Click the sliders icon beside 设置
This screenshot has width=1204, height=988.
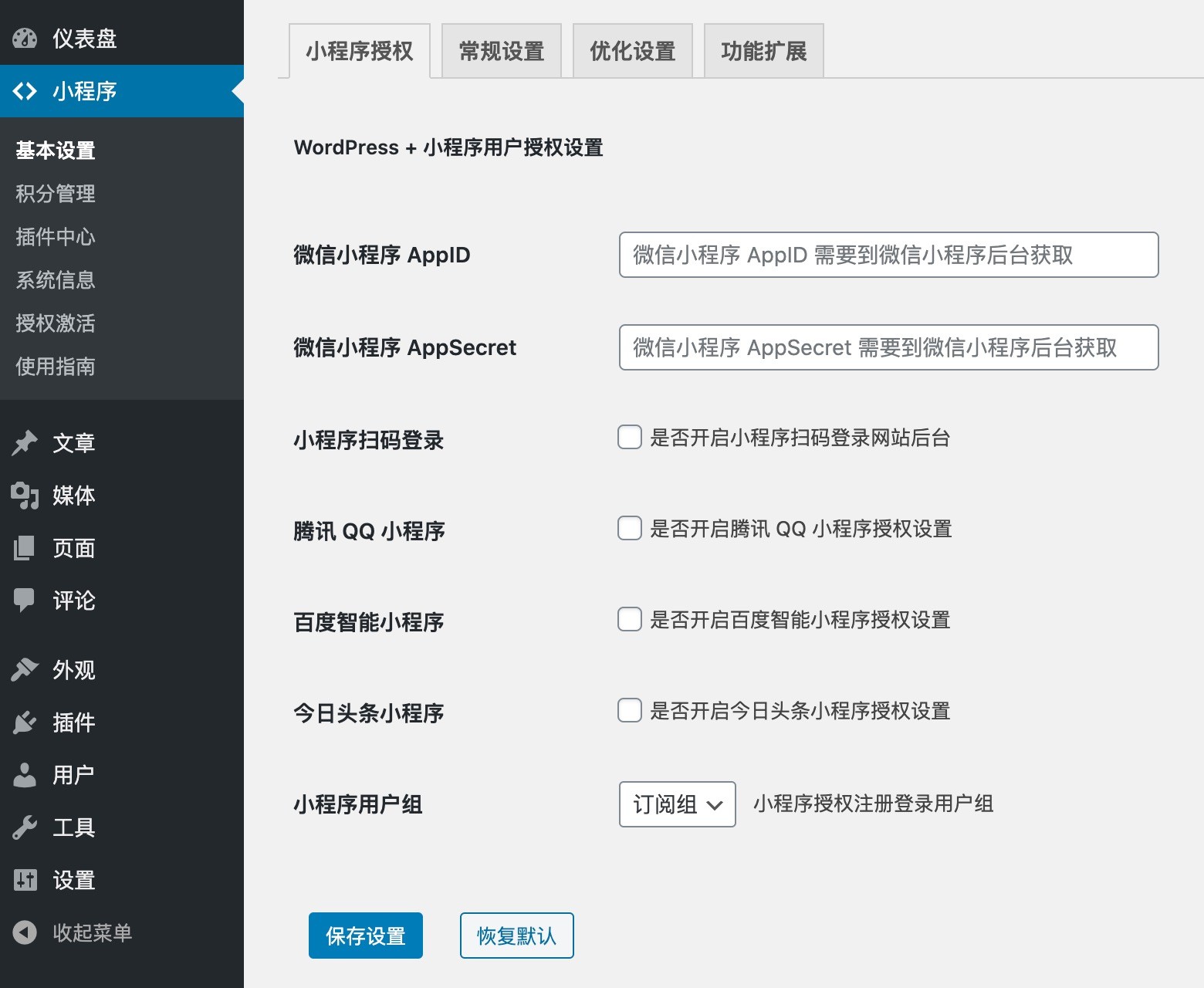pyautogui.click(x=25, y=879)
